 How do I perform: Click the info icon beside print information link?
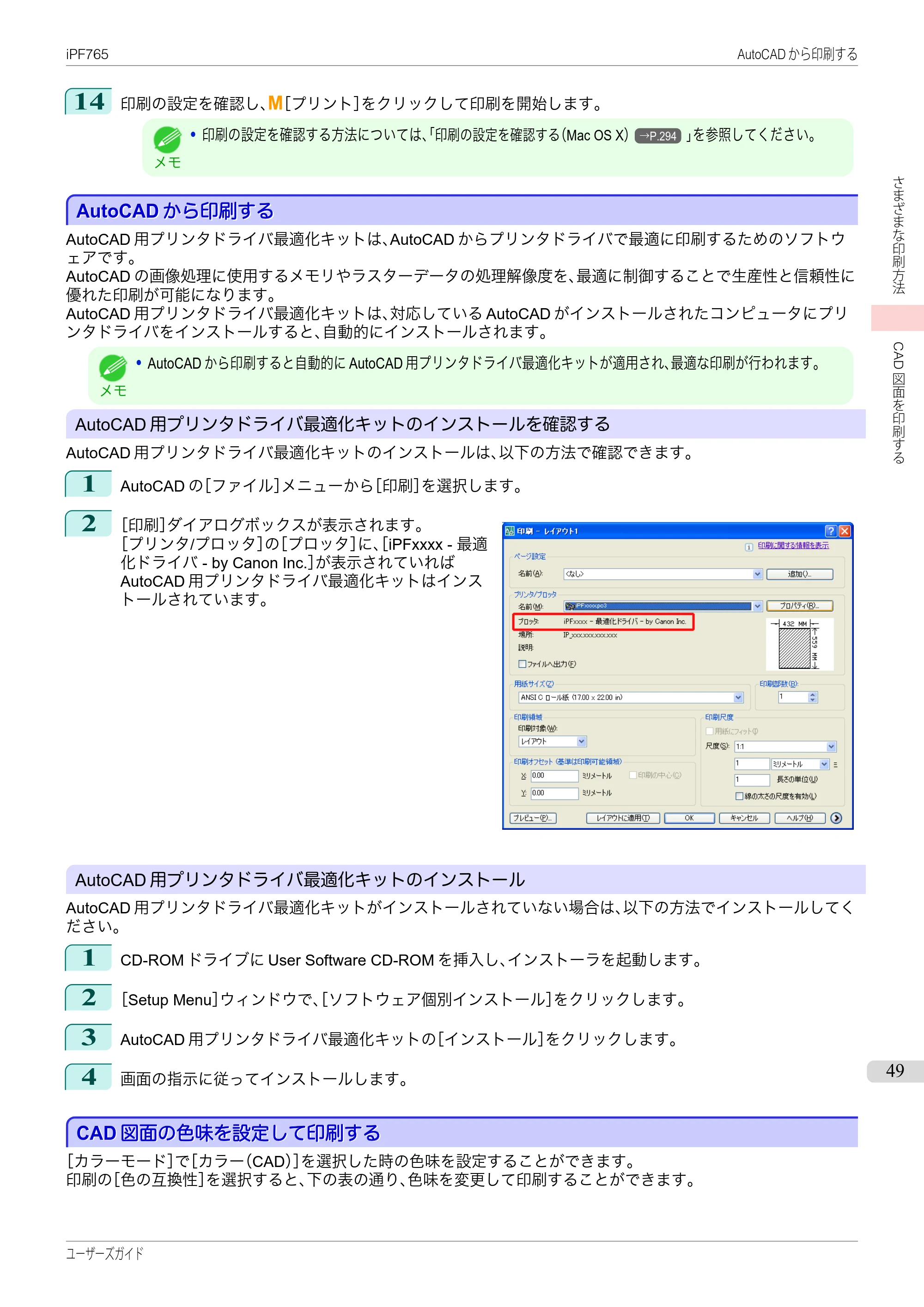[748, 547]
